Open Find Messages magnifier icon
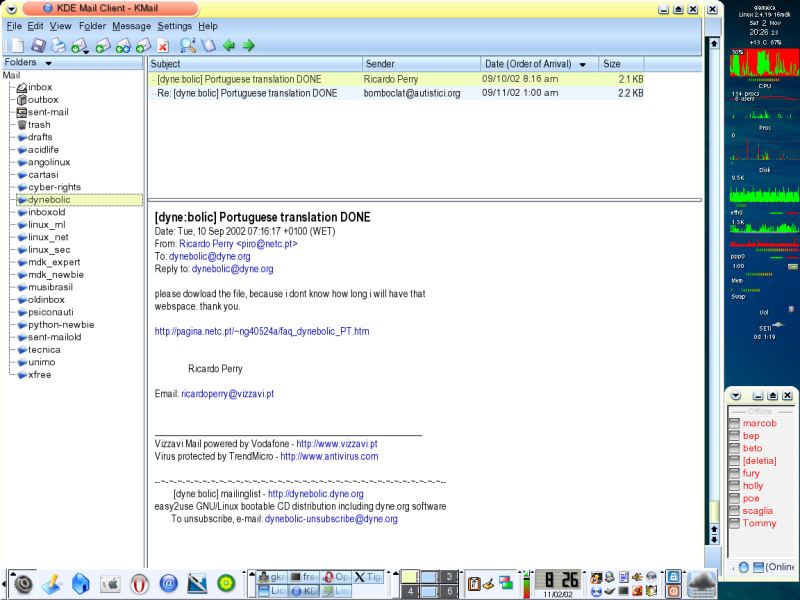The width and height of the screenshot is (800, 600). pyautogui.click(x=188, y=45)
